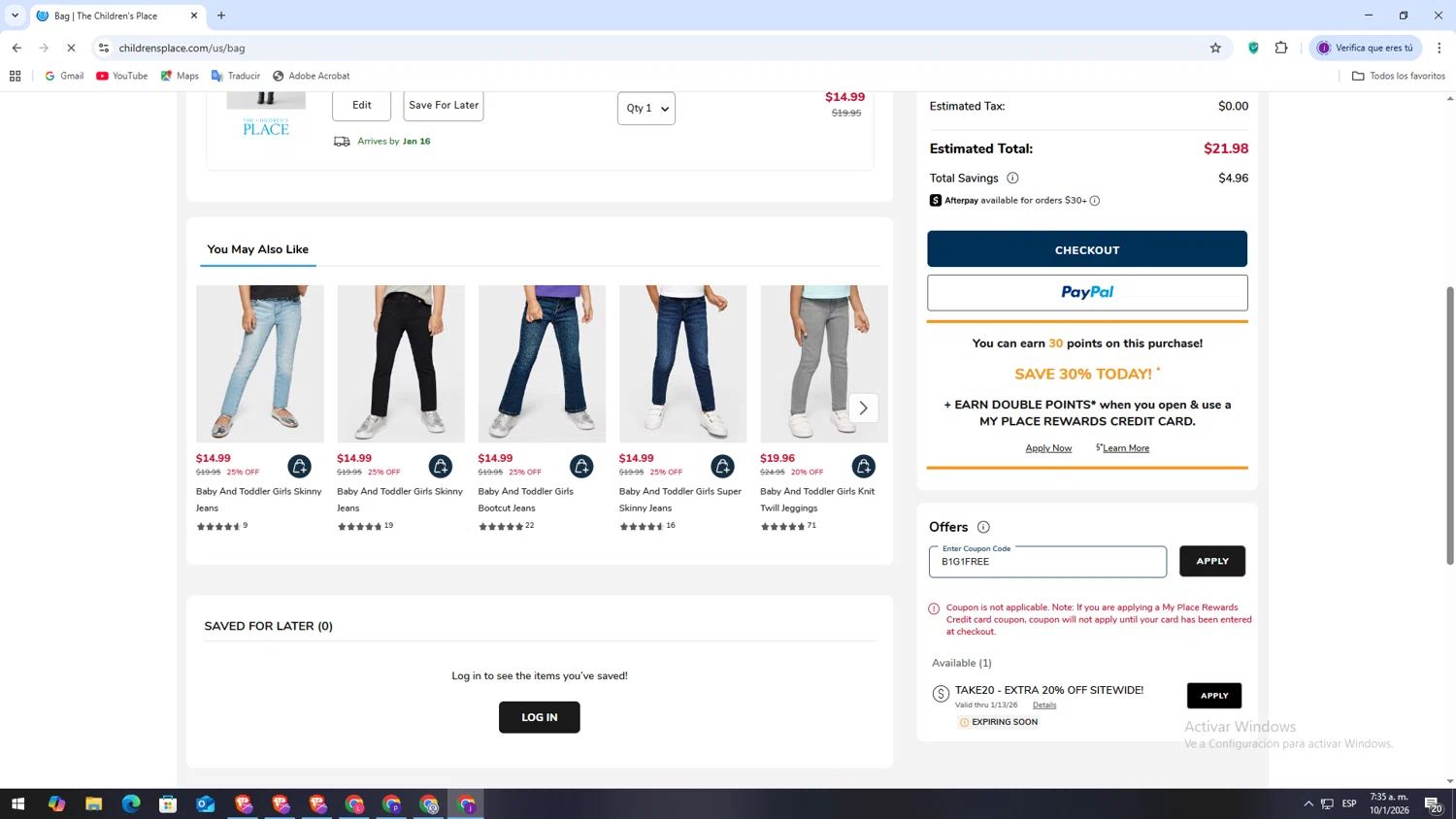The height and width of the screenshot is (819, 1456).
Task: Click LOG IN button
Action: pyautogui.click(x=540, y=717)
